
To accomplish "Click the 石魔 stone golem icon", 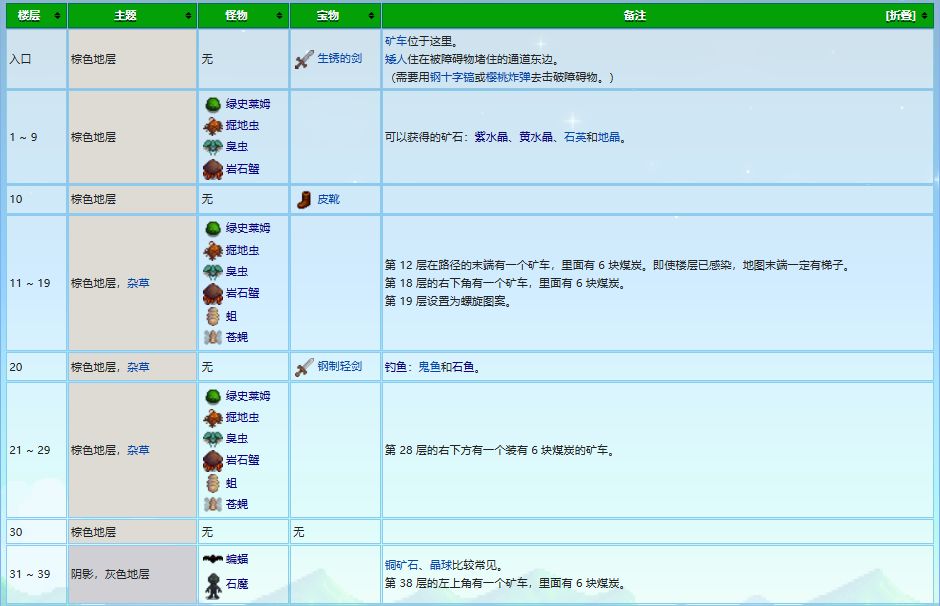I will [x=213, y=586].
